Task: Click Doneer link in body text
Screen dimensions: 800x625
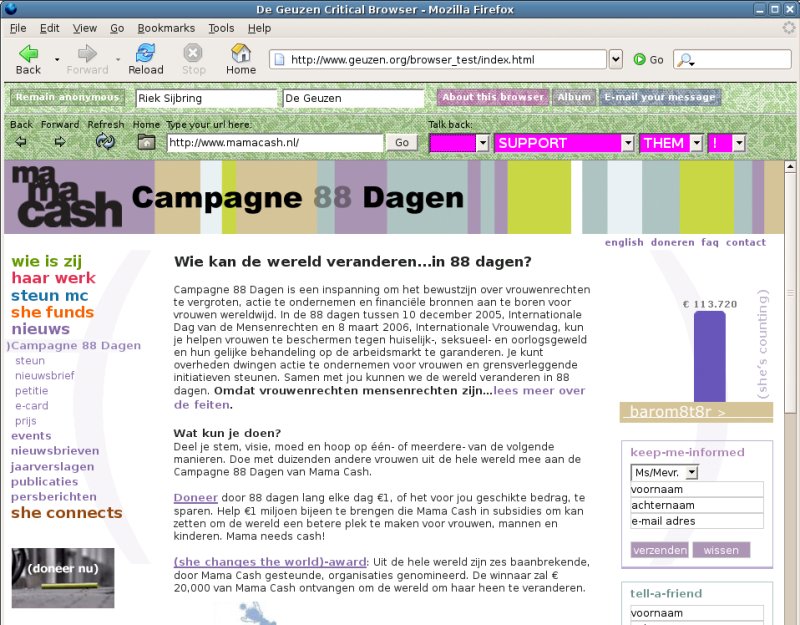Action: (x=195, y=498)
